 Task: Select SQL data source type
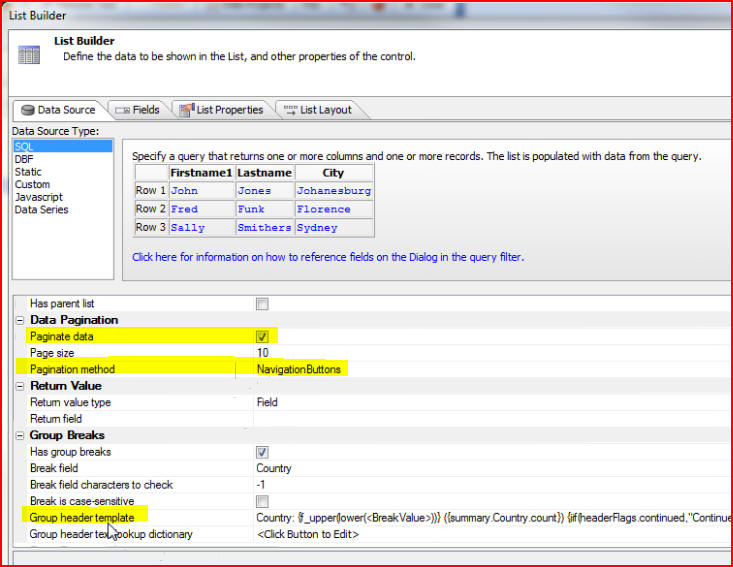click(x=63, y=146)
